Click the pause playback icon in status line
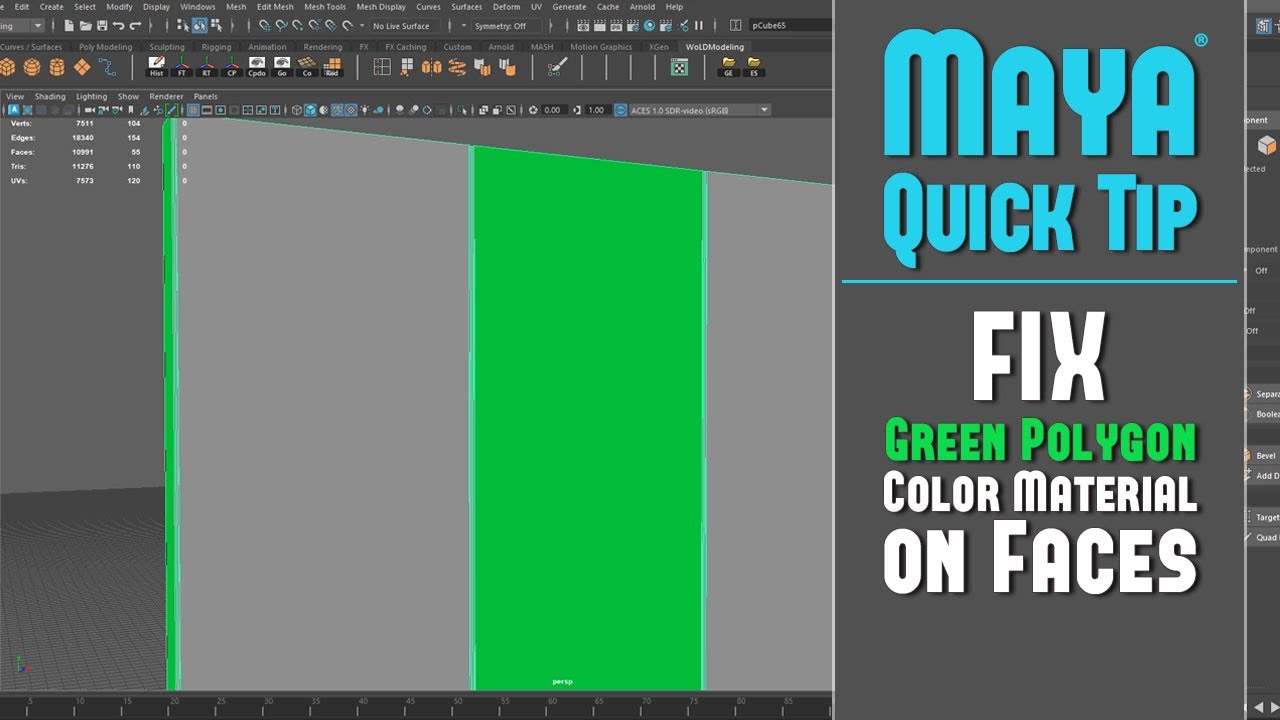Screen dimensions: 1280x720 point(699,25)
